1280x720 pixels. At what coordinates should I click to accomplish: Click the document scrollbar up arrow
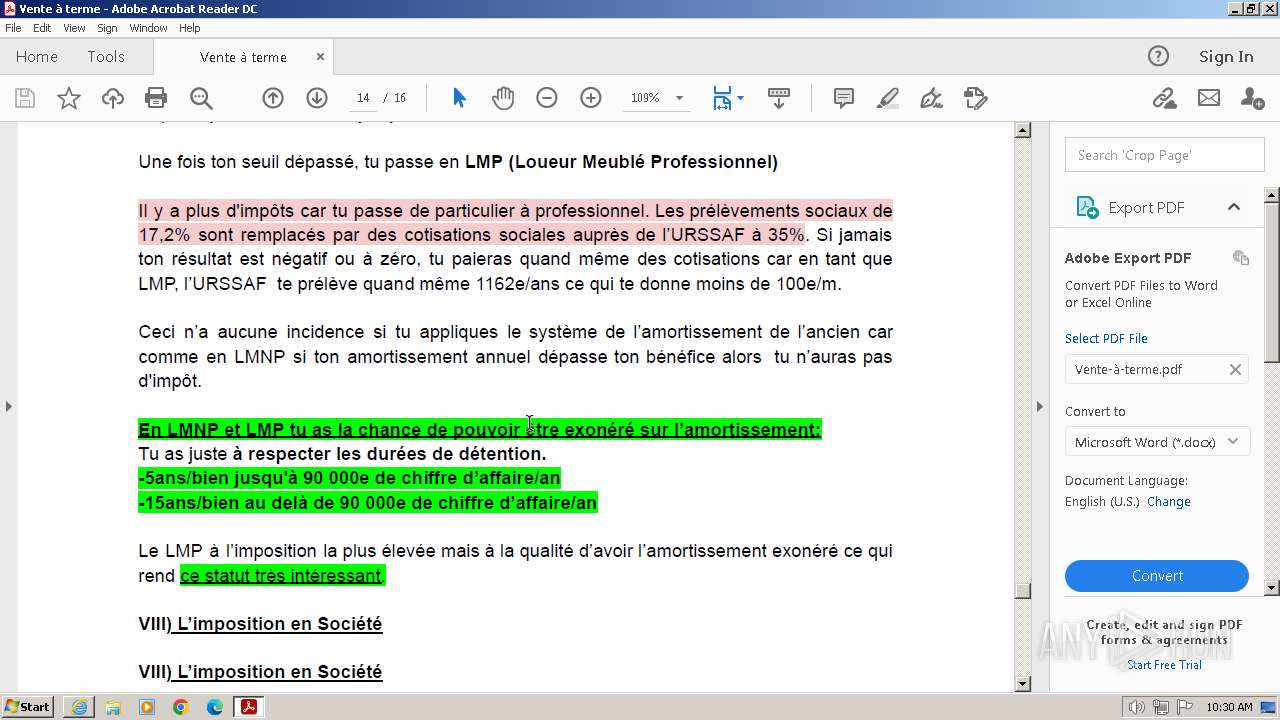click(1022, 130)
